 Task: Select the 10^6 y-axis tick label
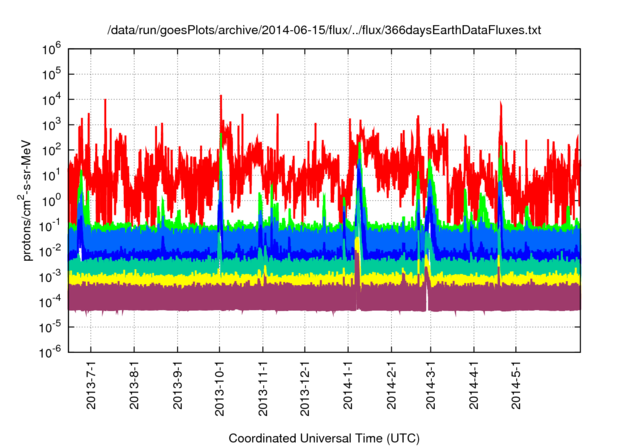point(51,49)
